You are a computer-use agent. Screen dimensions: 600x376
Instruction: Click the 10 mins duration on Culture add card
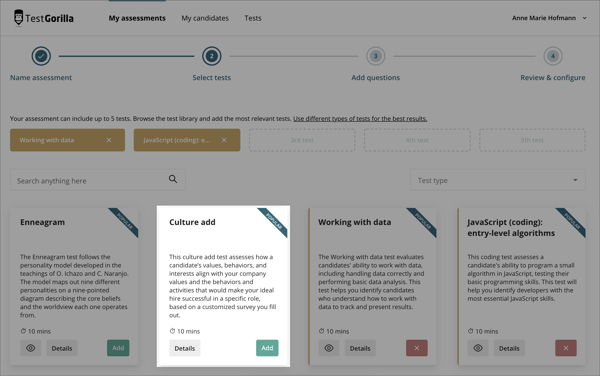click(x=185, y=331)
